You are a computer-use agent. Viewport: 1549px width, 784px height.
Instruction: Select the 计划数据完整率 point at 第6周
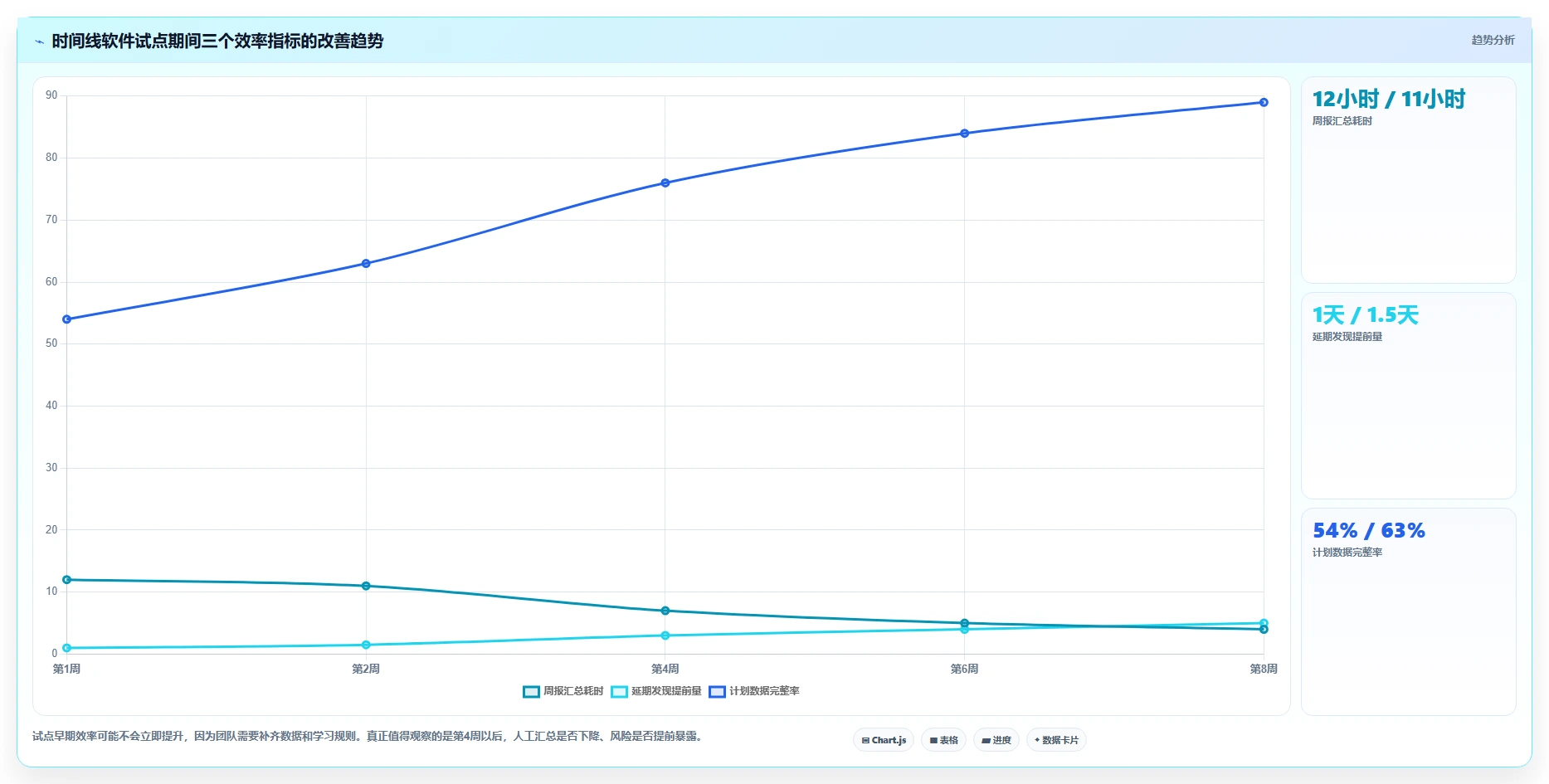[x=964, y=134]
